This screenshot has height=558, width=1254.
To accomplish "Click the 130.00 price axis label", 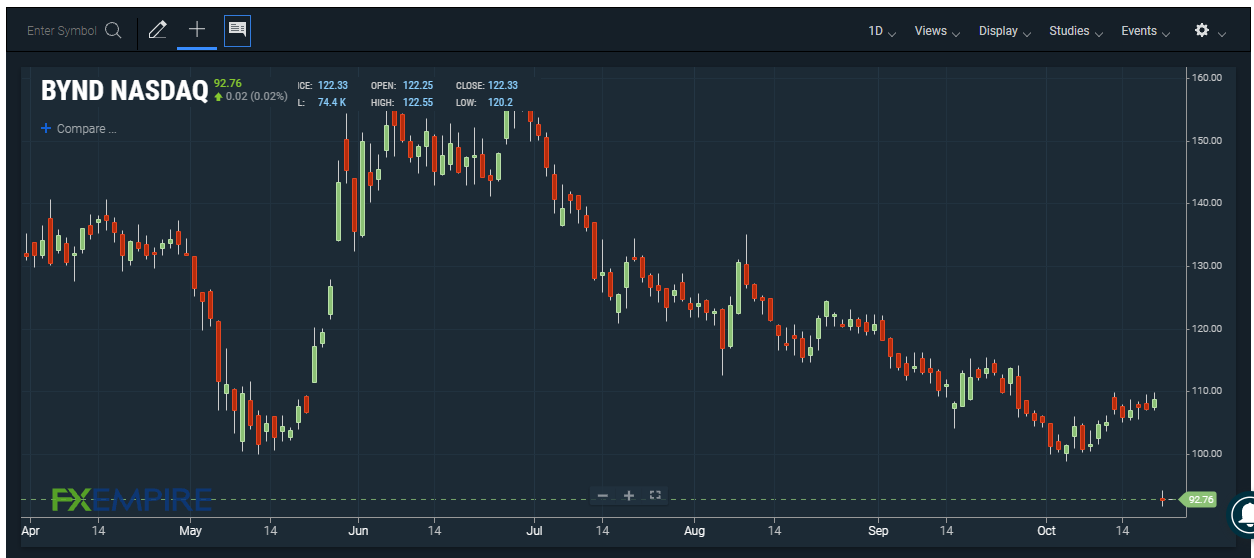I will pyautogui.click(x=1208, y=266).
